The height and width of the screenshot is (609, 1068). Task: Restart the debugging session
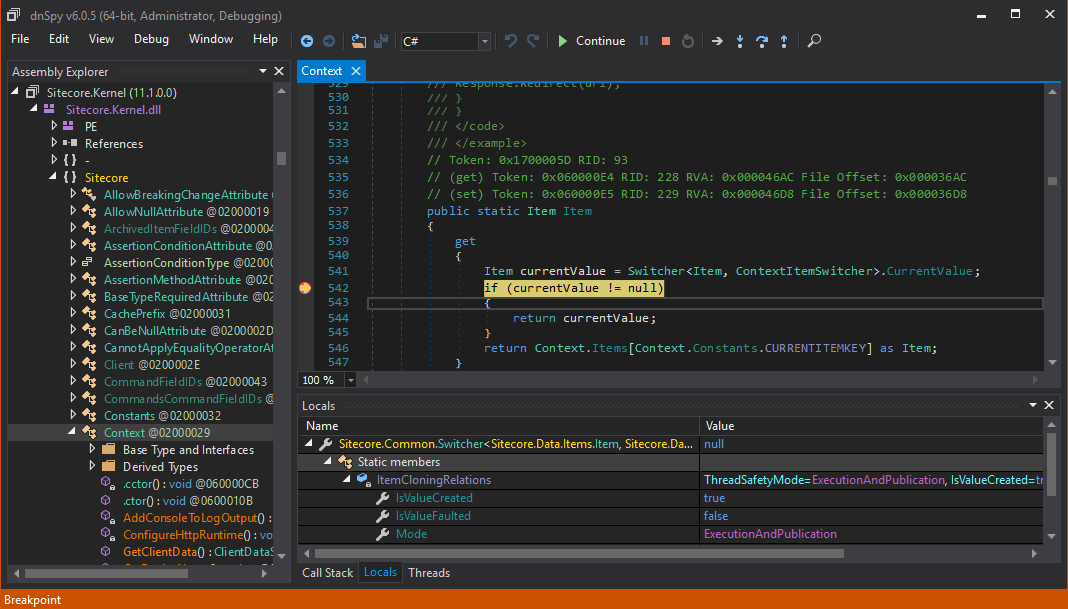click(x=688, y=41)
